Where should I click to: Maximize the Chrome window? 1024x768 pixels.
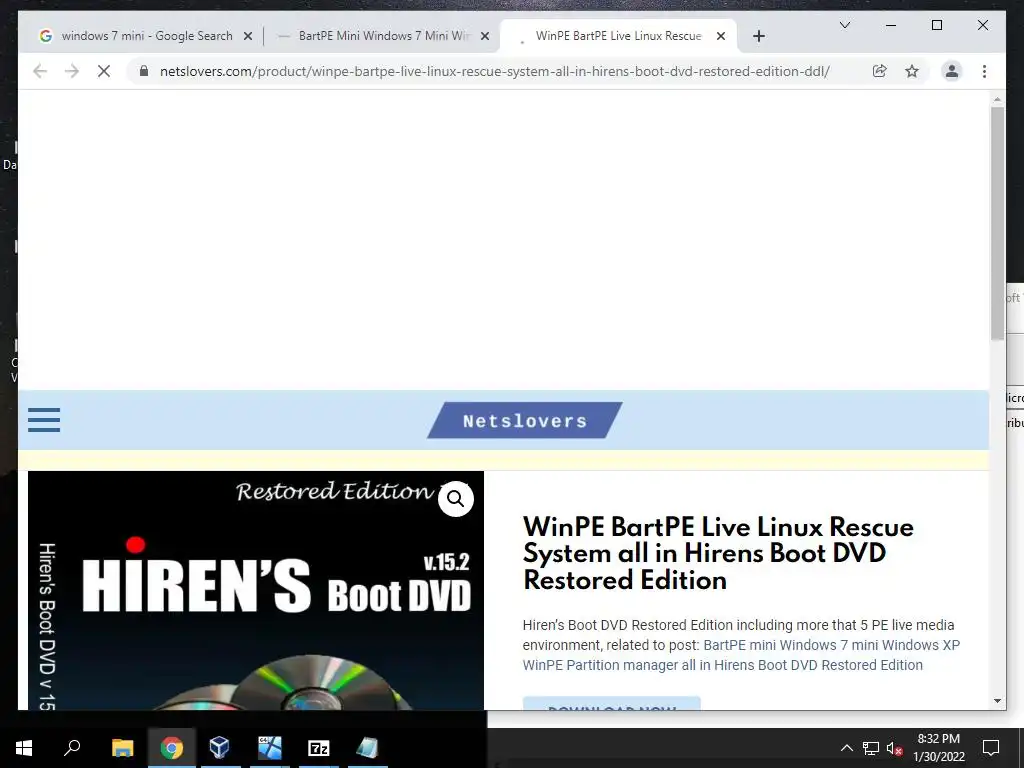936,25
